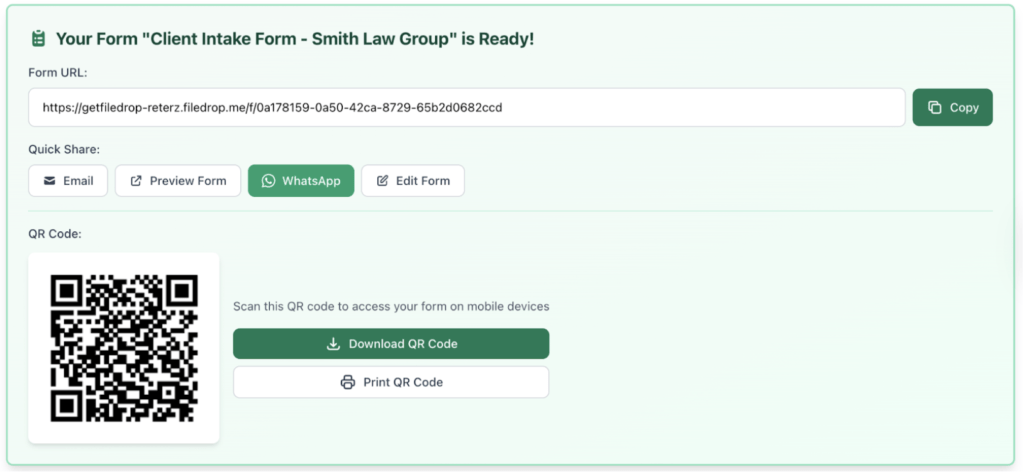Click the "Quick Share:" label
The width and height of the screenshot is (1024, 474).
point(64,150)
